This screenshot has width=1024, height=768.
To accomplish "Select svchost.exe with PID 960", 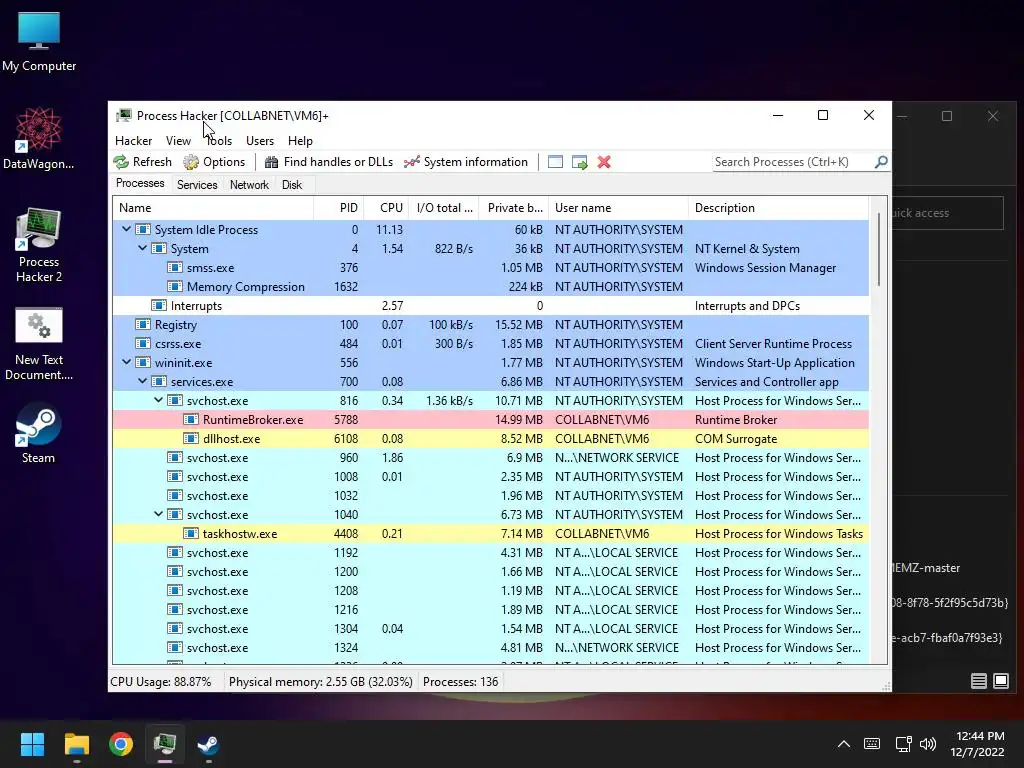I will coord(491,458).
